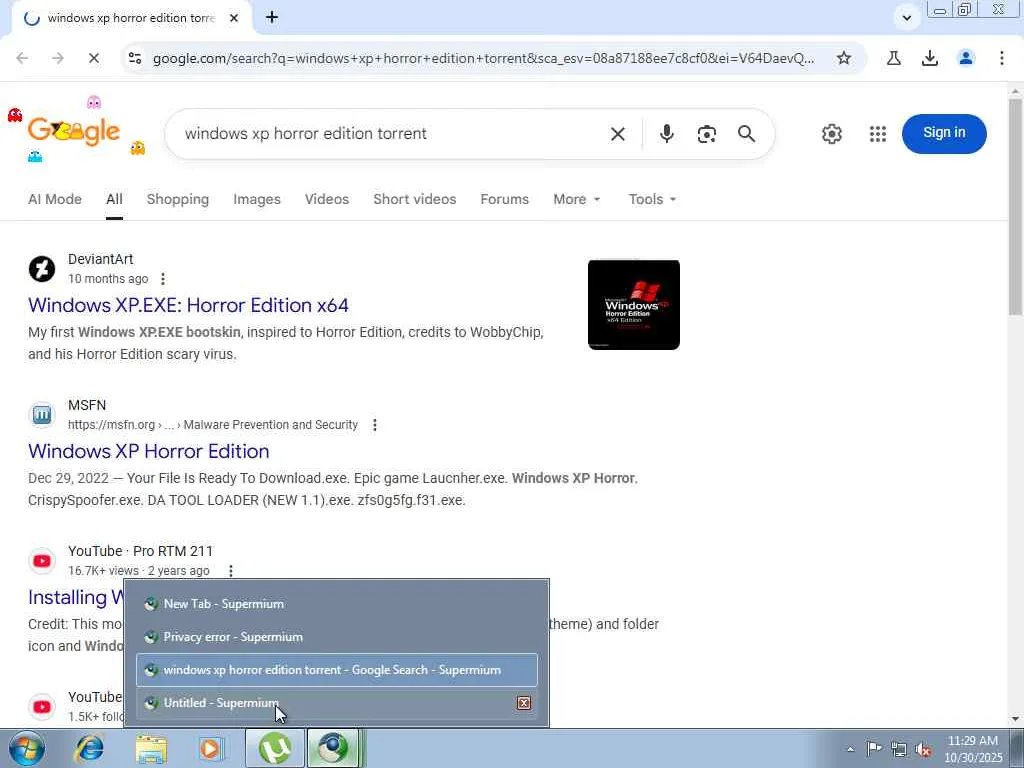1024x768 pixels.
Task: Switch to Short videos tab
Action: coord(415,199)
